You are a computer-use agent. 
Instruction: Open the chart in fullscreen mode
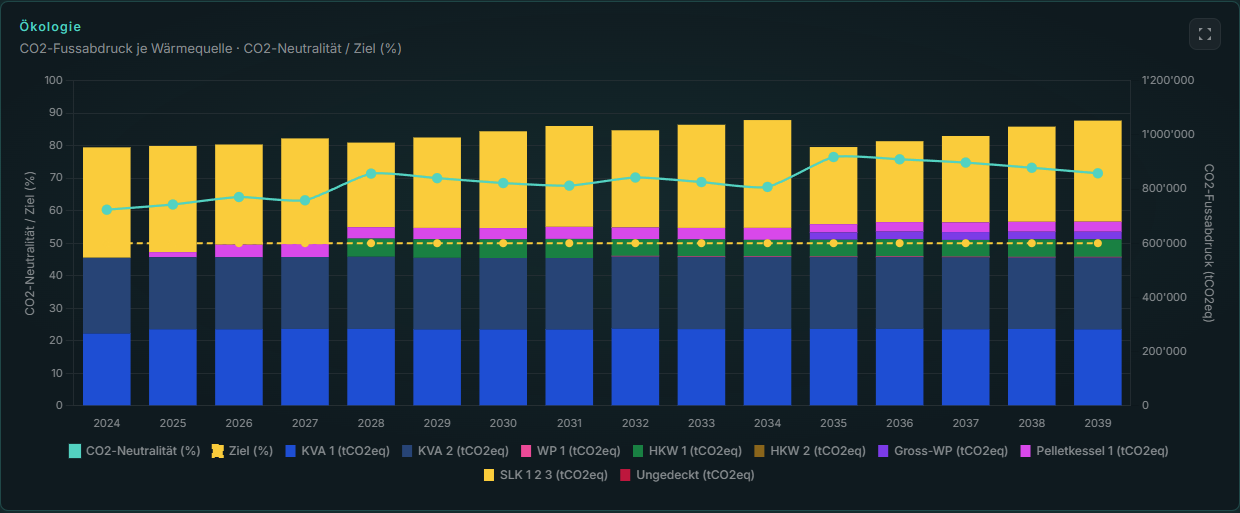tap(1205, 34)
